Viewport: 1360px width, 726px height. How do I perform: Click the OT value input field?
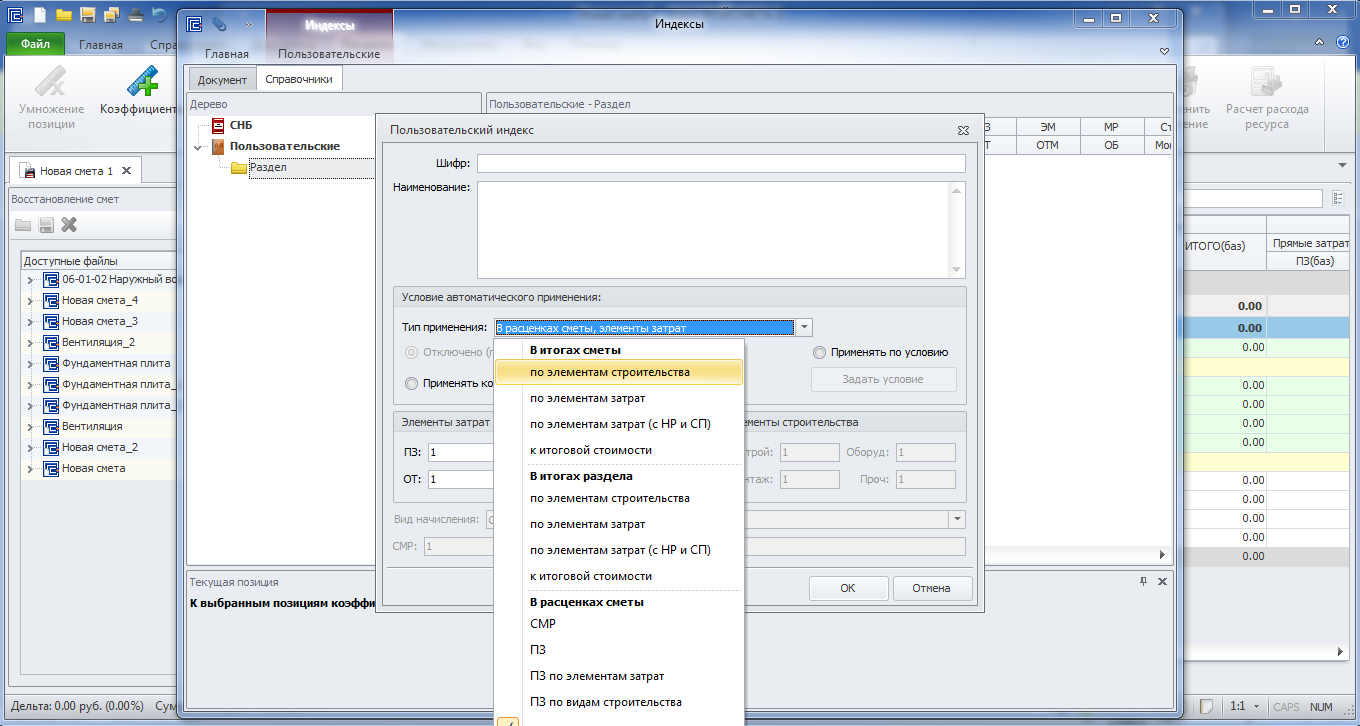(x=461, y=480)
